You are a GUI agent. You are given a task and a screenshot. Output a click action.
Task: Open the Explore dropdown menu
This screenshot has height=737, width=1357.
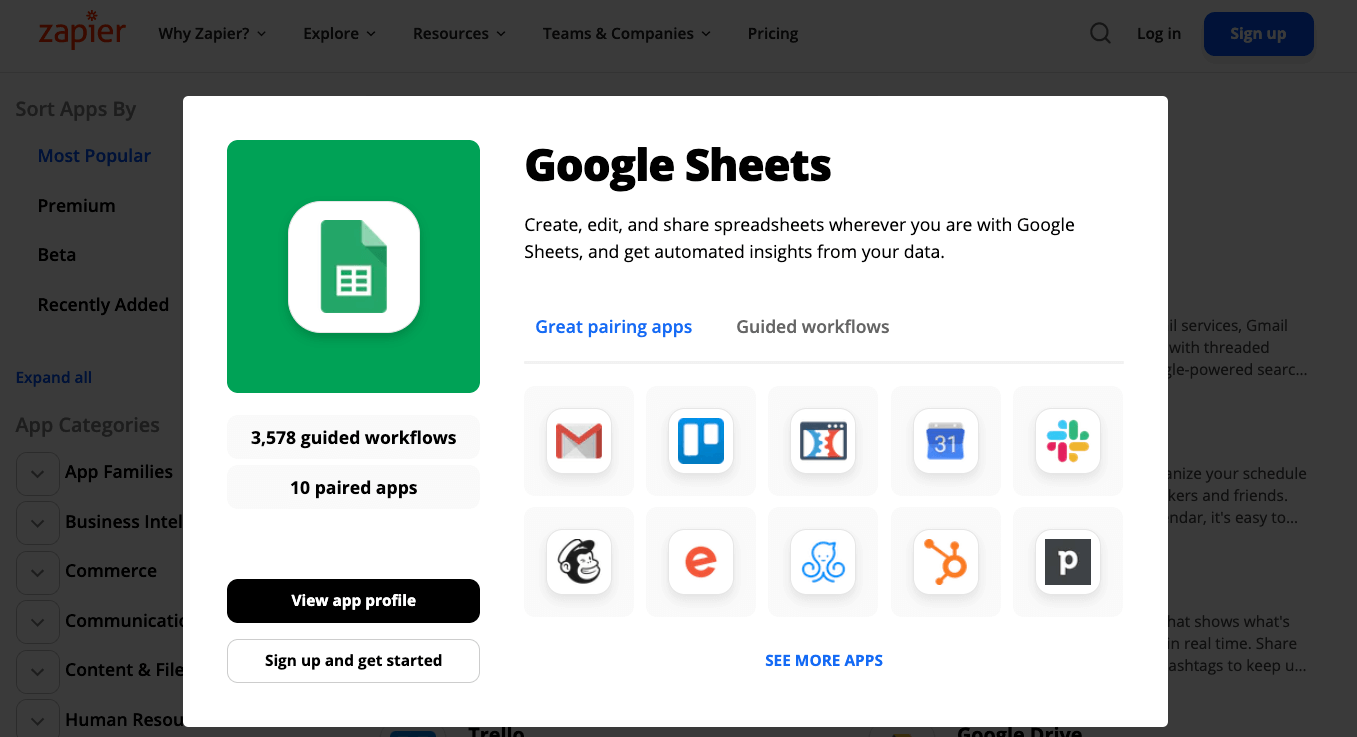(339, 34)
